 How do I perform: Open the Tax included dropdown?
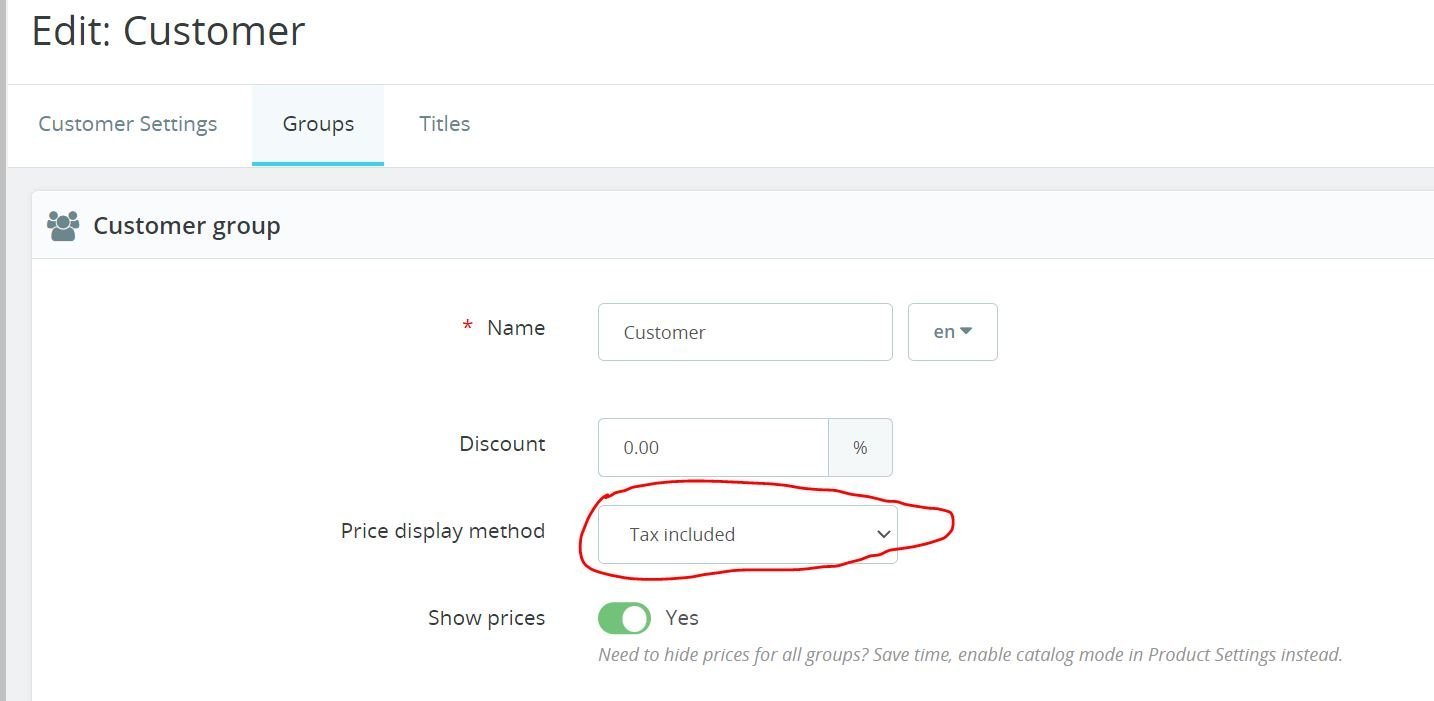(746, 534)
